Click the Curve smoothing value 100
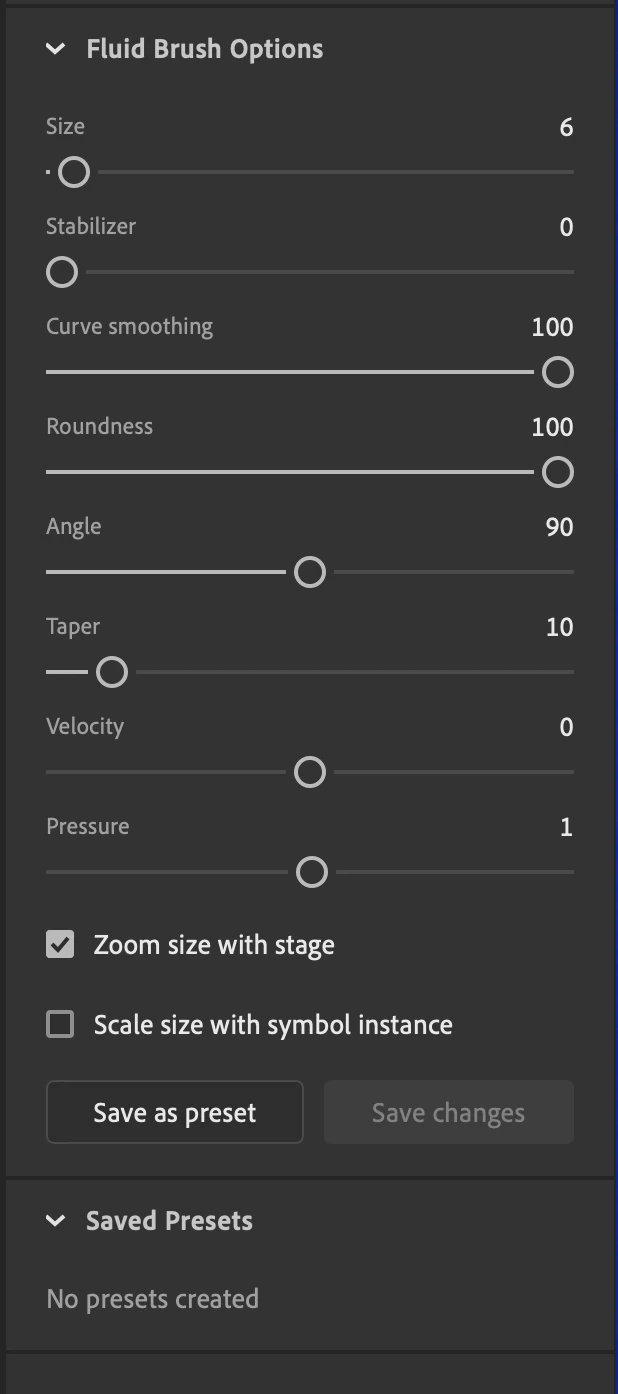618x1394 pixels. pyautogui.click(x=552, y=327)
